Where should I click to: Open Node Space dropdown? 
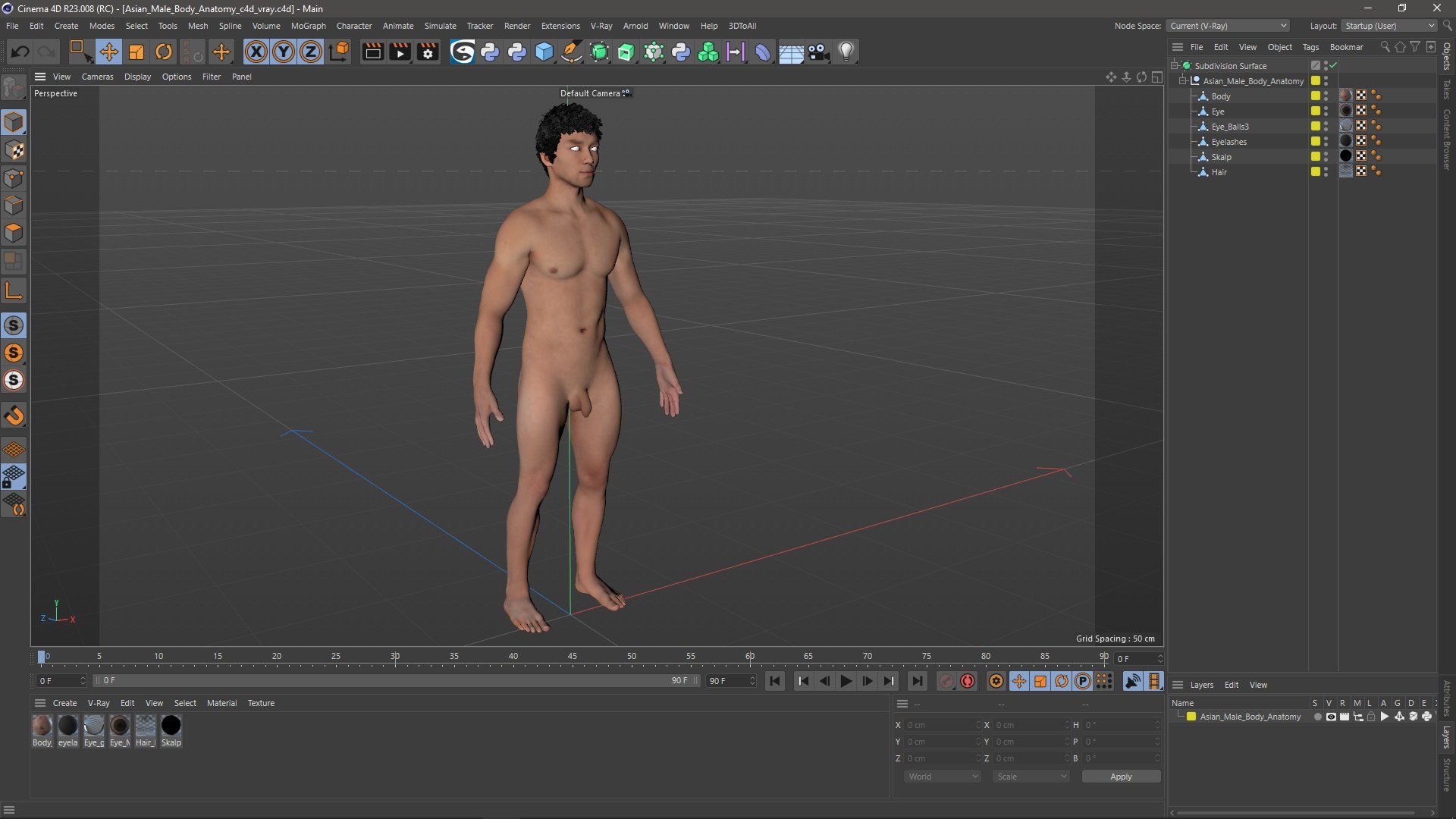[1227, 26]
